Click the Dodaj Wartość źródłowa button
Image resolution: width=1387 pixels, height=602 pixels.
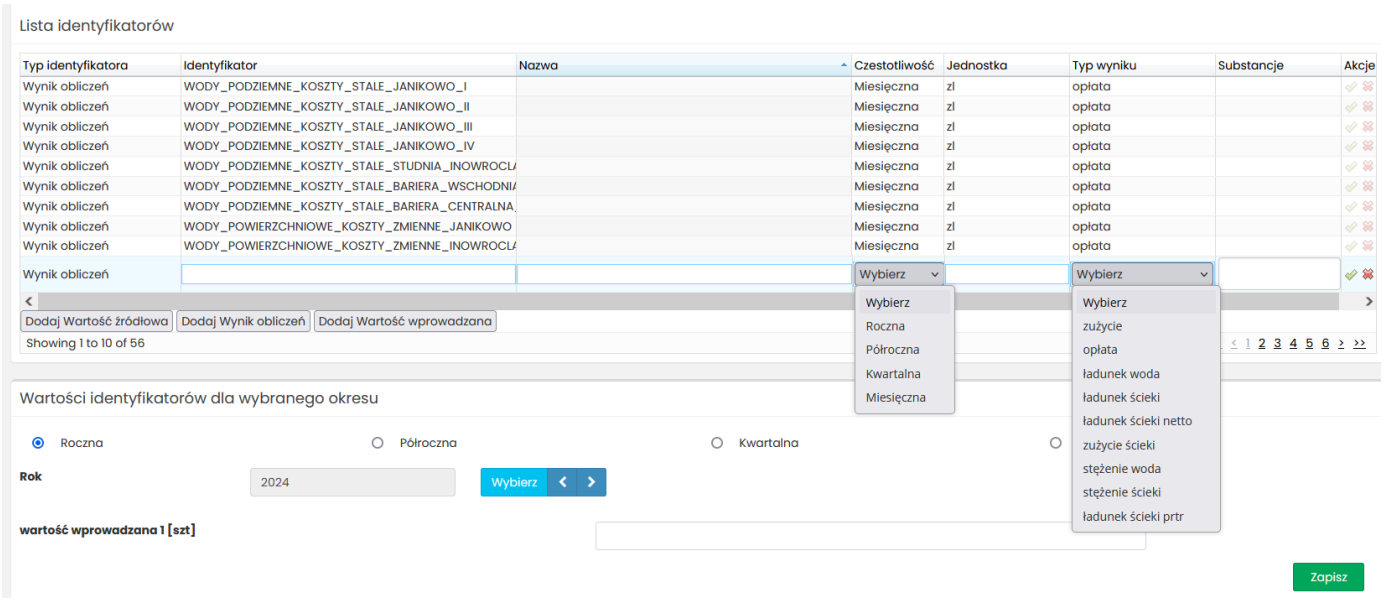coord(97,321)
